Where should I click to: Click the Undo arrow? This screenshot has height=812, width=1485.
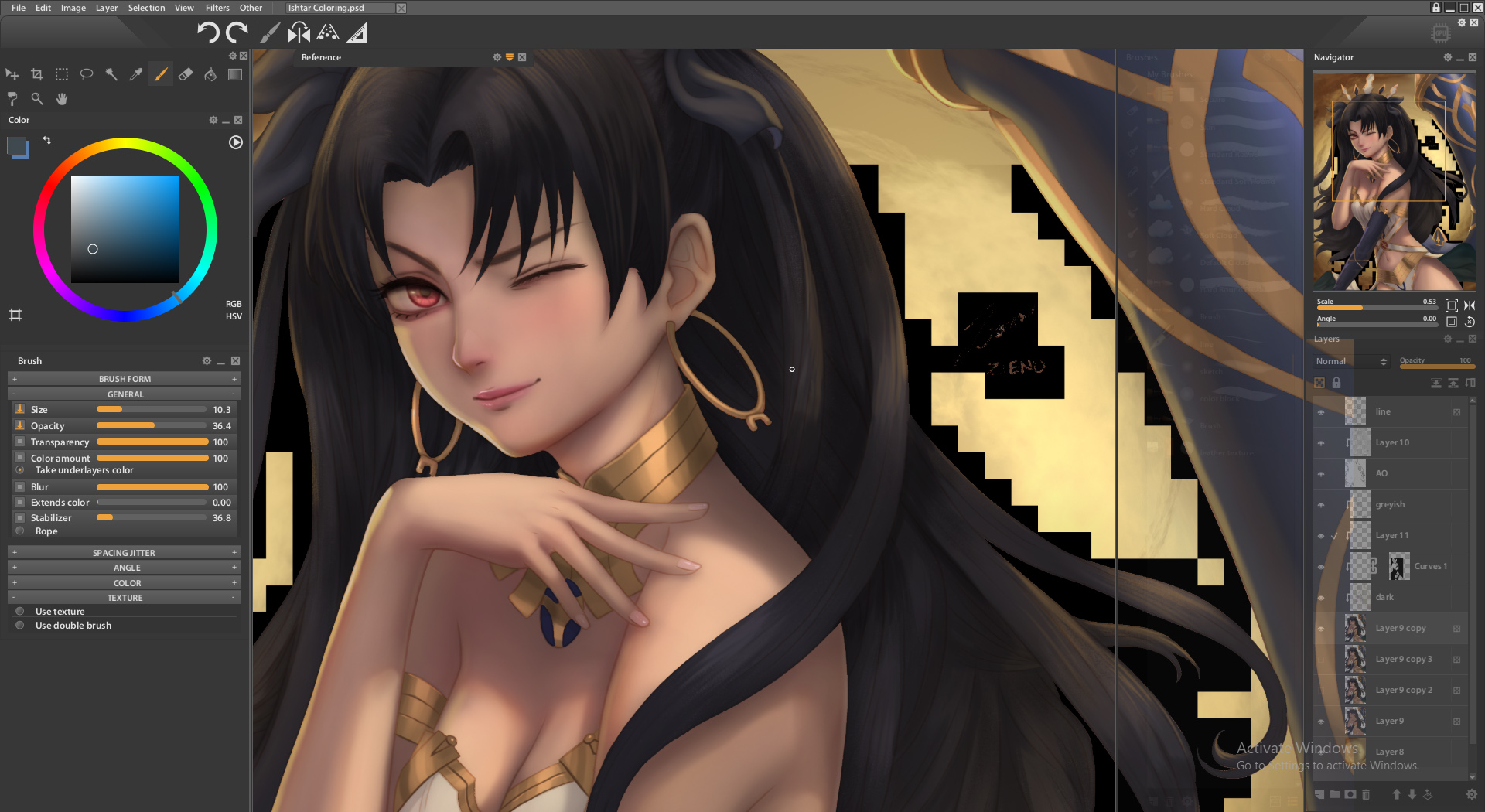(x=207, y=32)
